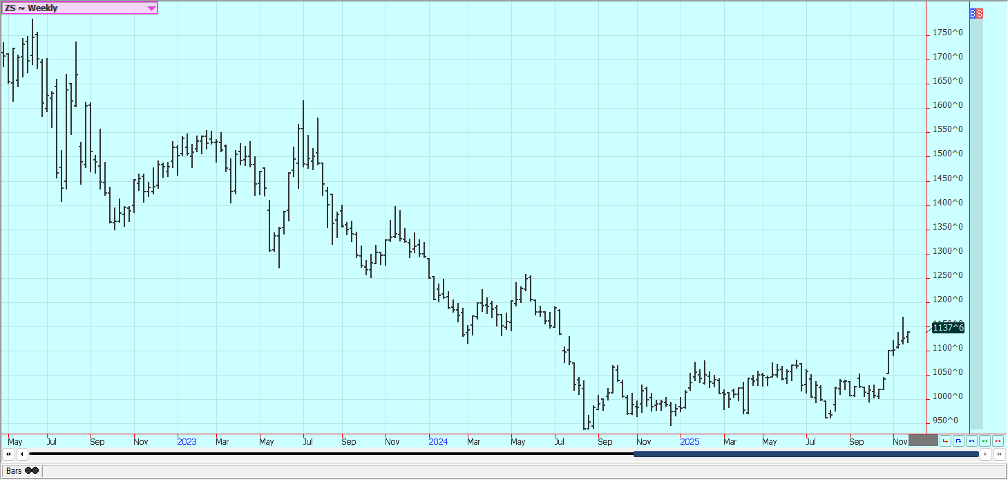Click the red S sell button
The height and width of the screenshot is (480, 1008).
(980, 13)
